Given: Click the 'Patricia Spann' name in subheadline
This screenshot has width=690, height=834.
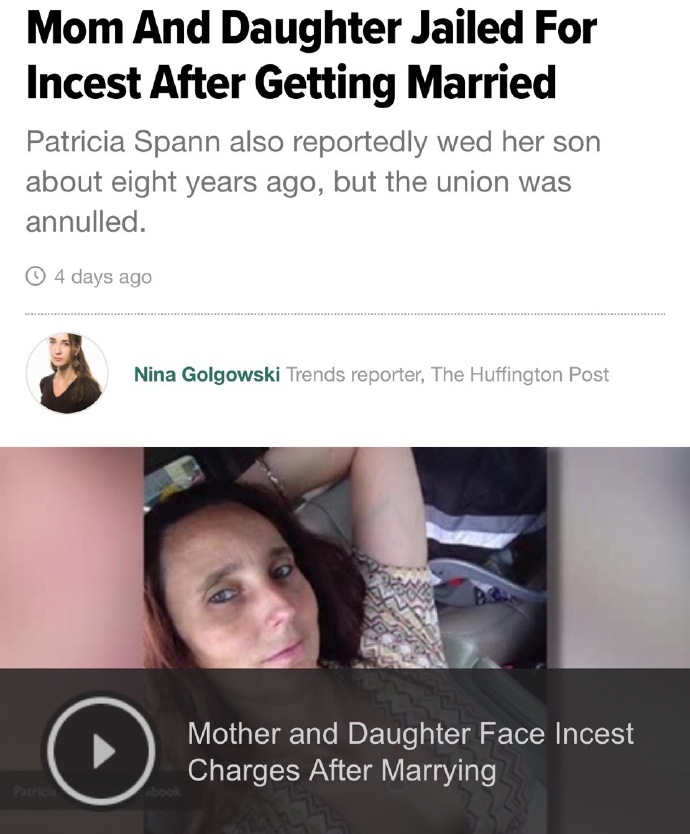Looking at the screenshot, I should (123, 141).
